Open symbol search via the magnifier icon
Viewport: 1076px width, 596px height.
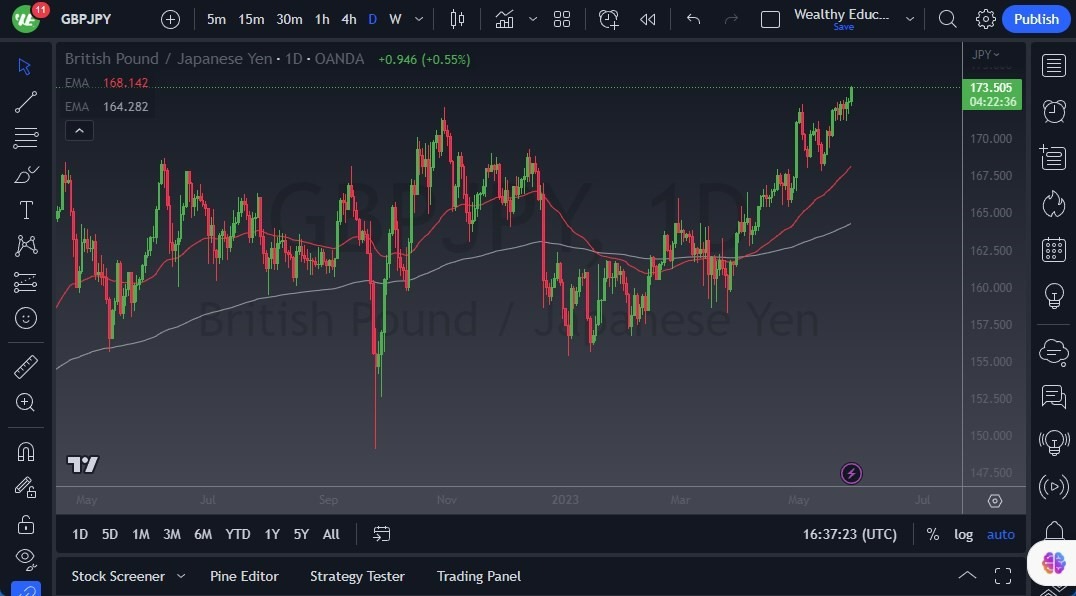pos(946,18)
